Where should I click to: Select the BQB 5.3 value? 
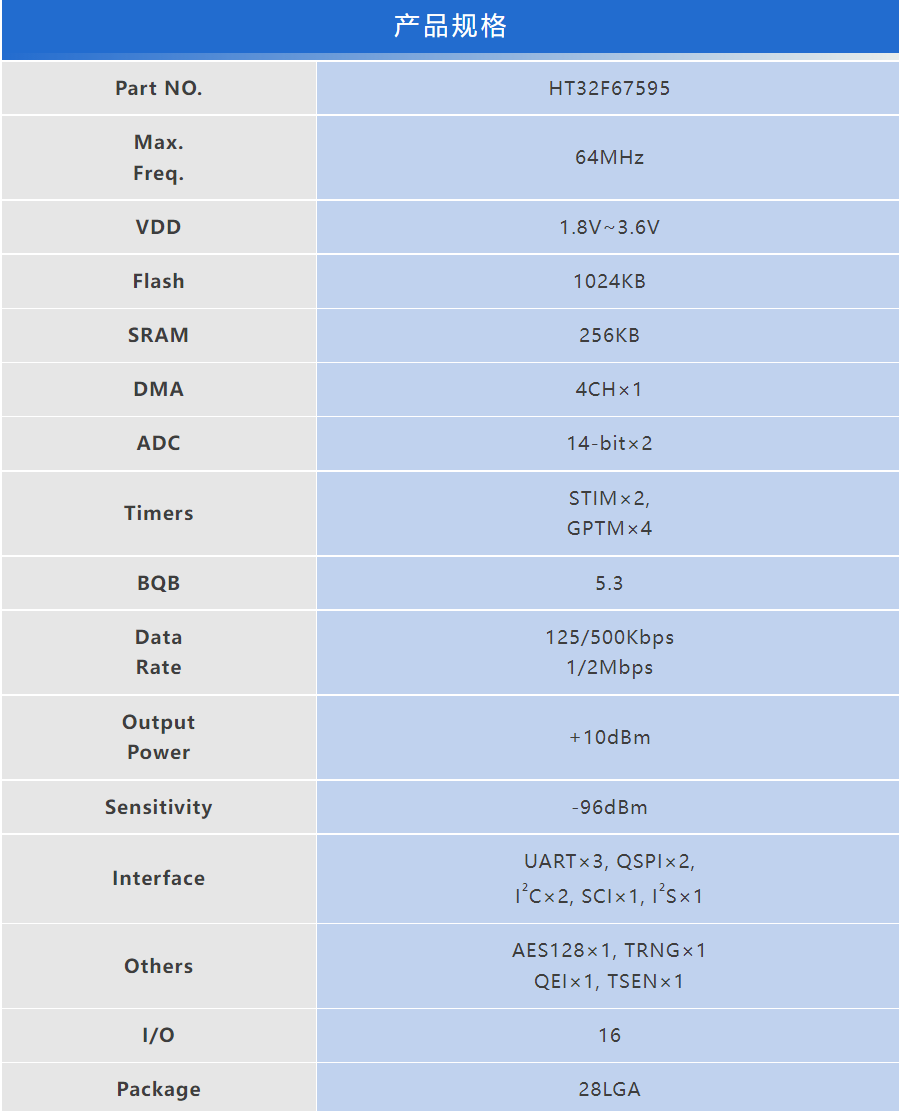click(x=609, y=583)
